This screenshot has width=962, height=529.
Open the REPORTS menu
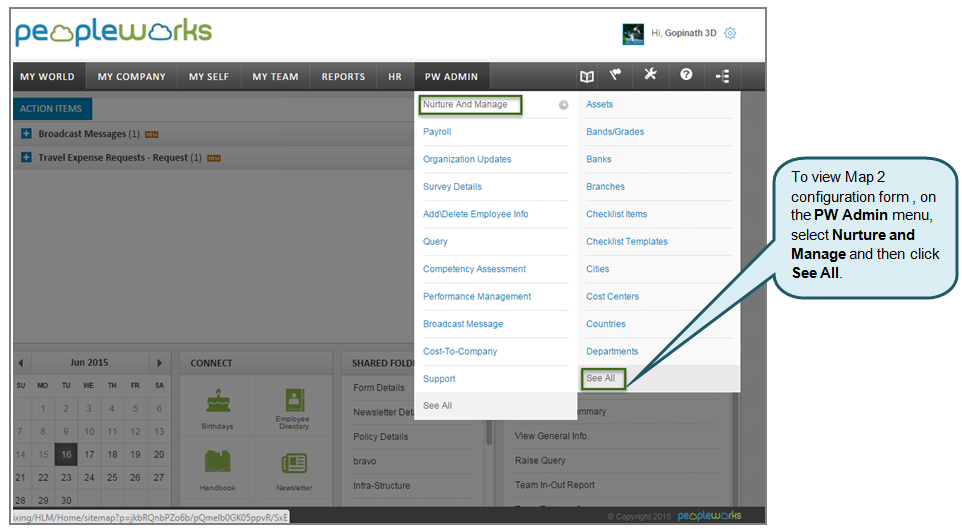[343, 77]
